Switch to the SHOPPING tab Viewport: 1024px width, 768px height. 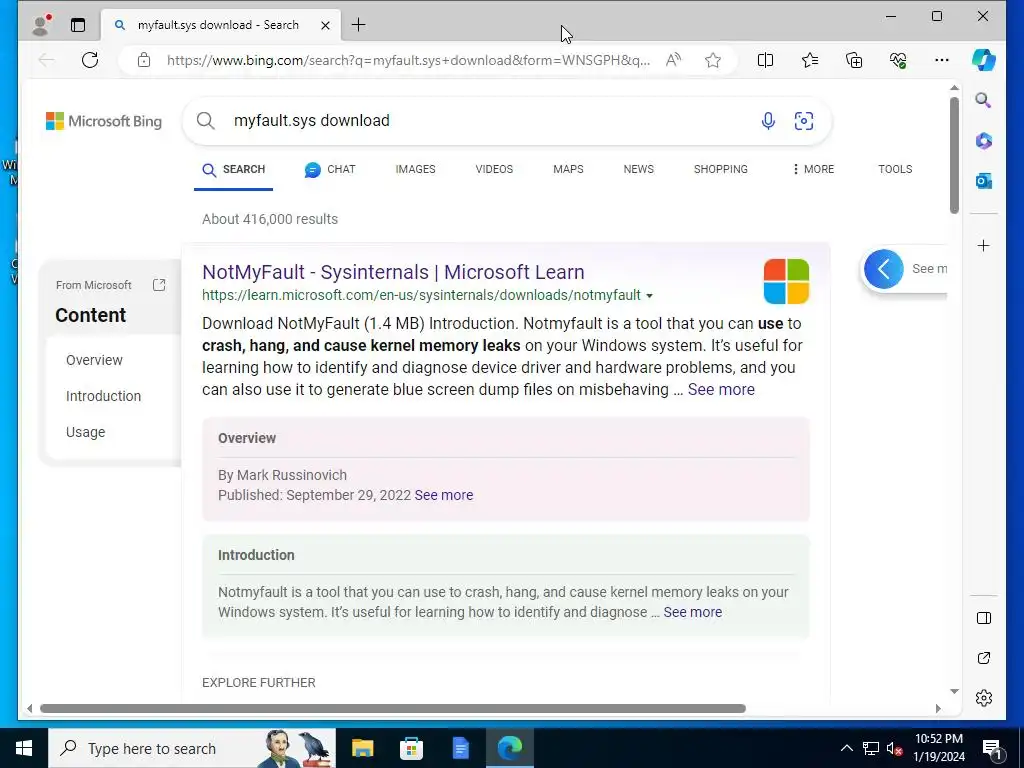click(x=720, y=169)
